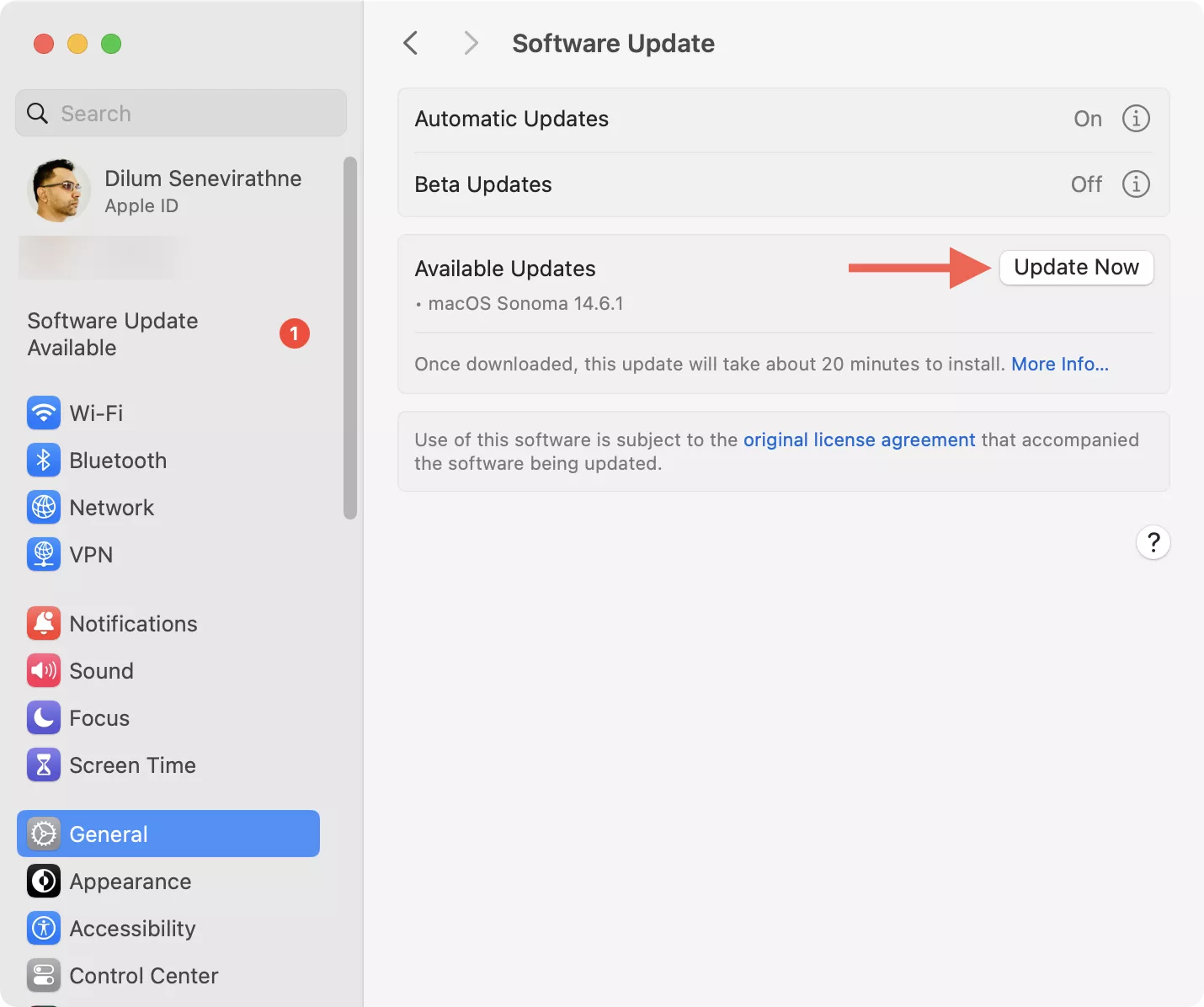Open info for Automatic Updates

coord(1136,118)
